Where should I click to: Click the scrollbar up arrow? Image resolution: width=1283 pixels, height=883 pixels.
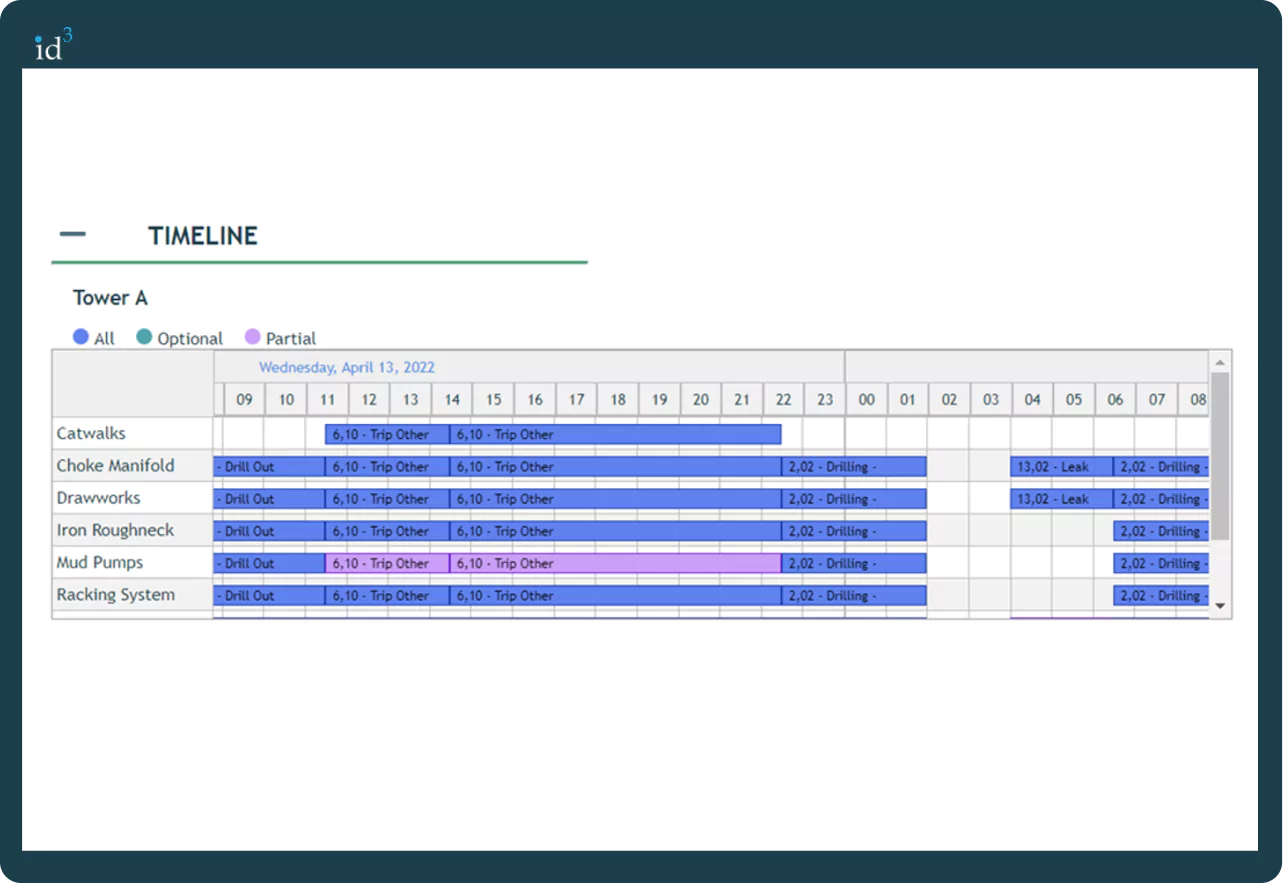click(x=1220, y=362)
